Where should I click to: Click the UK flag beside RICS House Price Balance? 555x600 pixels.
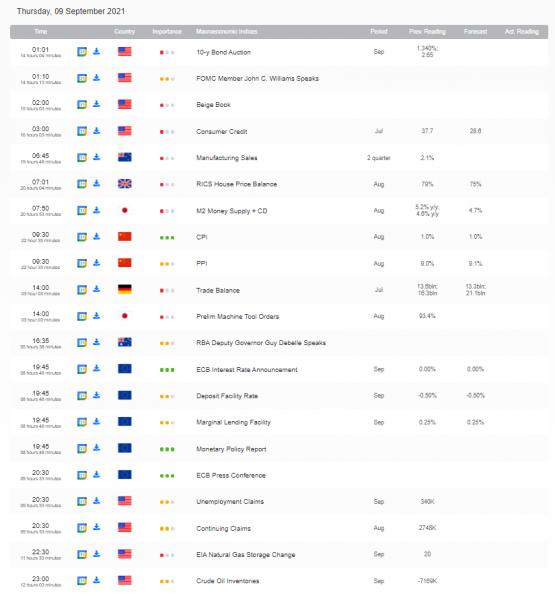point(125,184)
